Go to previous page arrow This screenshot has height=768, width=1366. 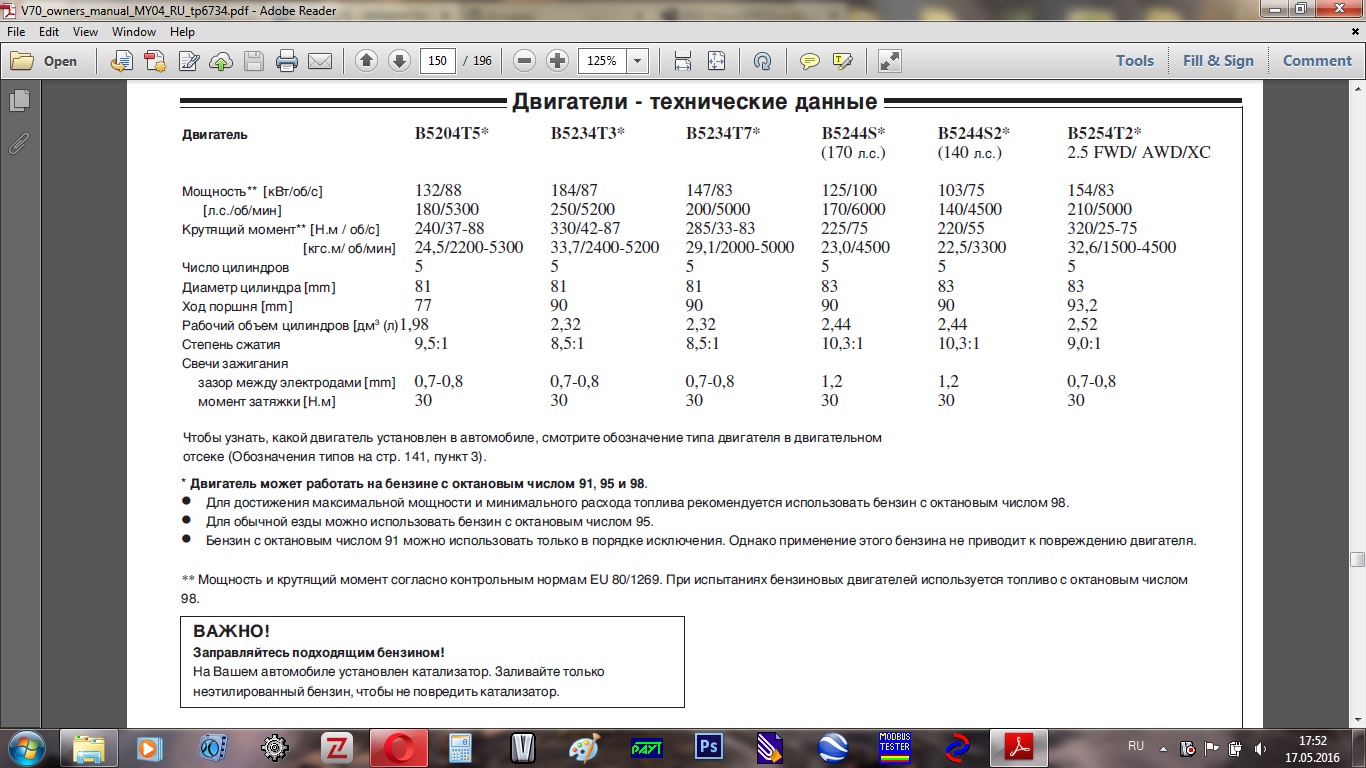tap(366, 61)
